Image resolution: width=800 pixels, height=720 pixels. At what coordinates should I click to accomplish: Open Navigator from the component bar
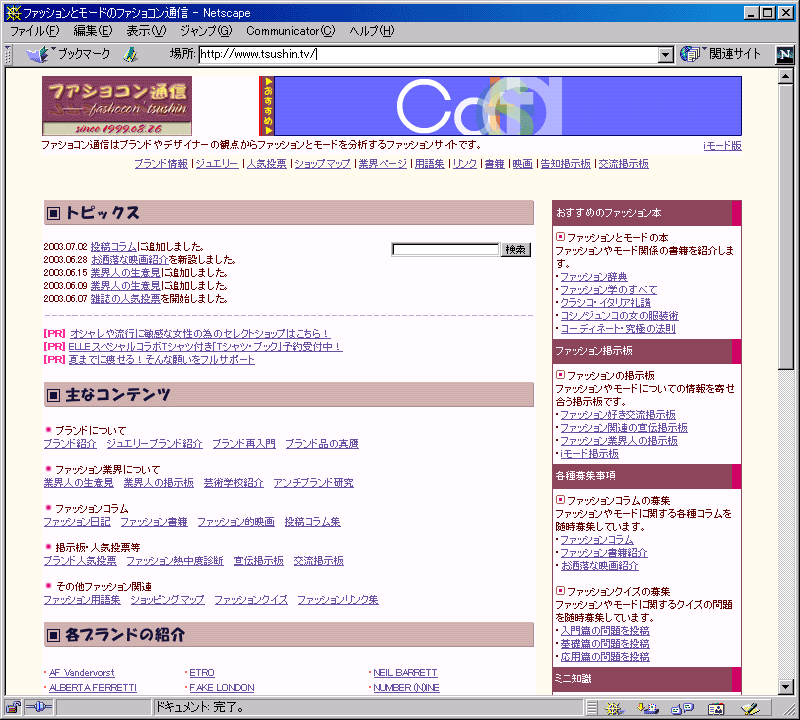[x=614, y=708]
